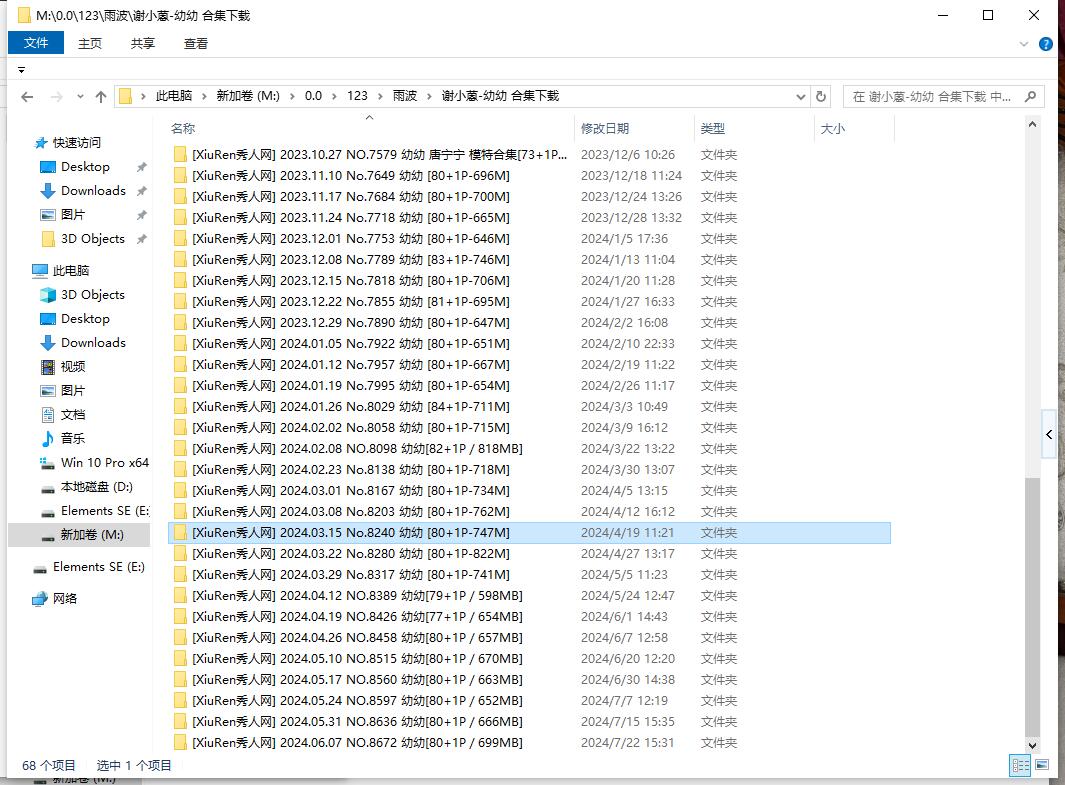Open the recent locations dropdown arrow
This screenshot has width=1065, height=785.
[80, 97]
